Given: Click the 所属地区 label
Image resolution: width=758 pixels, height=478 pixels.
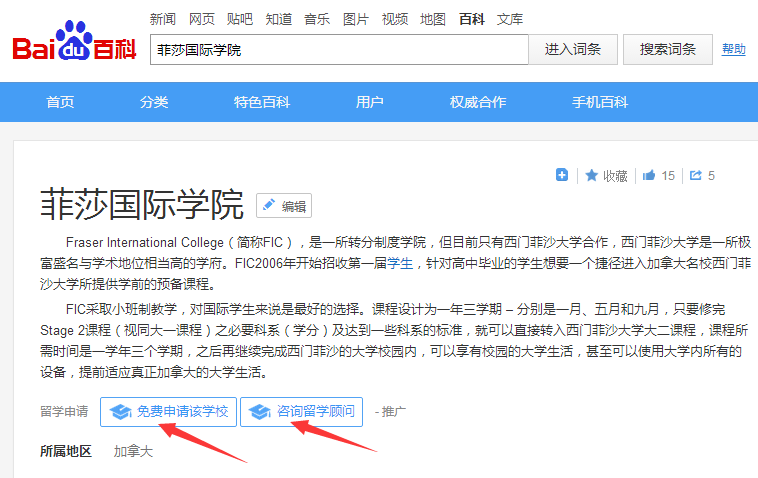Looking at the screenshot, I should (x=66, y=451).
